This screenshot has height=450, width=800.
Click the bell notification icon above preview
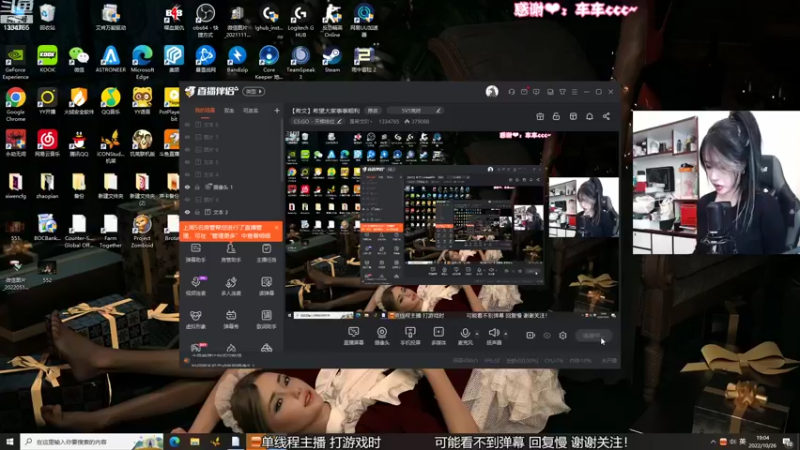589,116
